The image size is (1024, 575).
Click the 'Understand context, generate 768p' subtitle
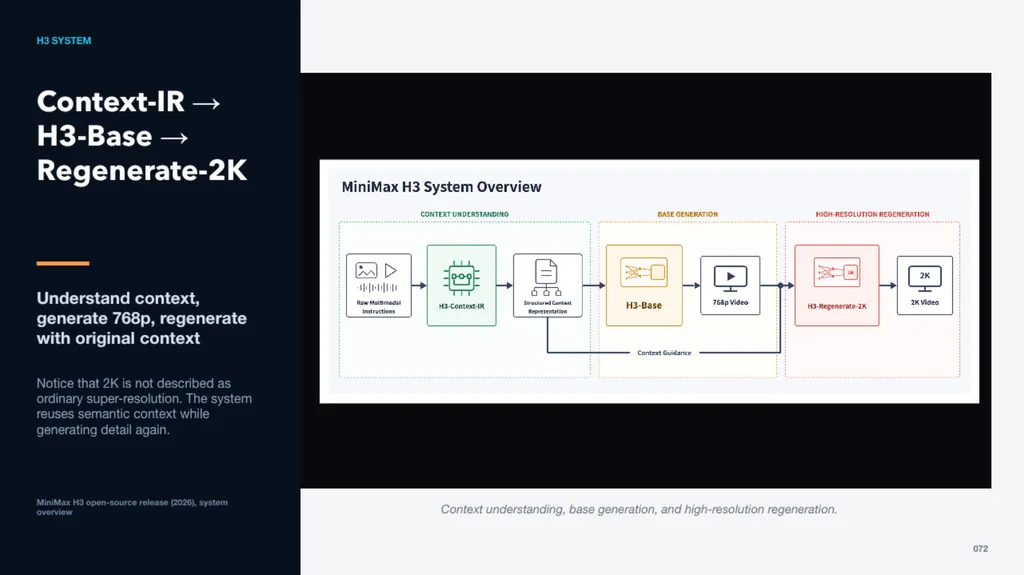pos(142,318)
